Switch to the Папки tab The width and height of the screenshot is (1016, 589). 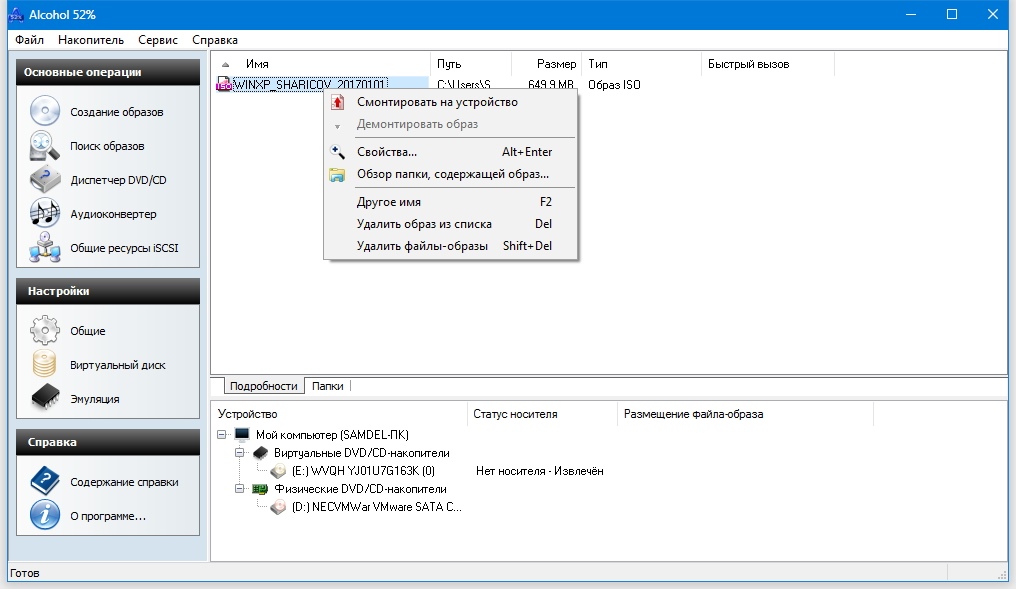point(327,386)
